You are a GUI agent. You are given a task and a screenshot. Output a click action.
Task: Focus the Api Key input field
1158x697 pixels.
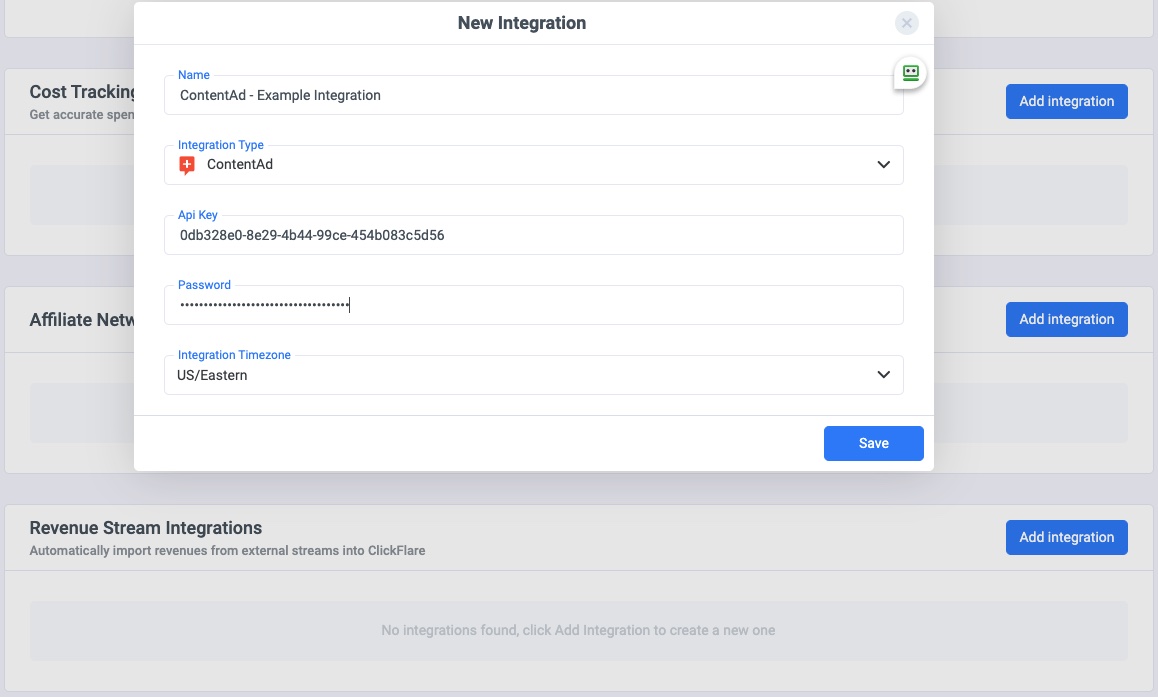pyautogui.click(x=533, y=236)
